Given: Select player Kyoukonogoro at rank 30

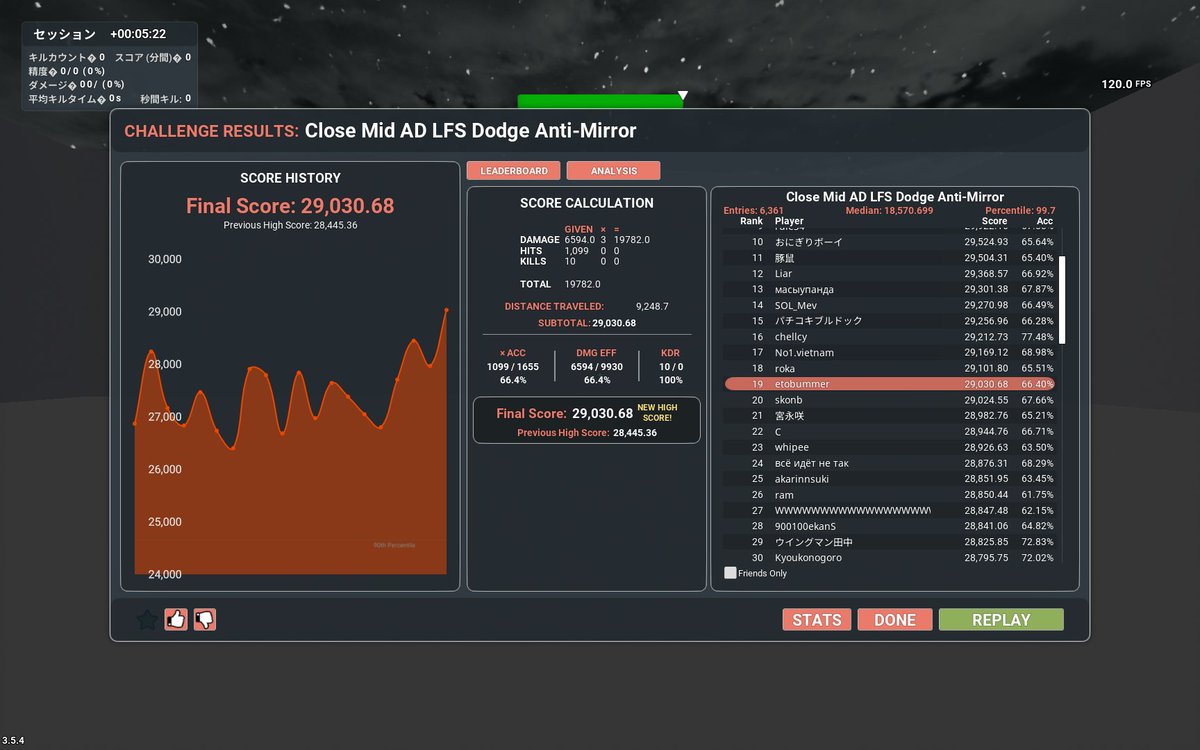Looking at the screenshot, I should click(x=890, y=558).
